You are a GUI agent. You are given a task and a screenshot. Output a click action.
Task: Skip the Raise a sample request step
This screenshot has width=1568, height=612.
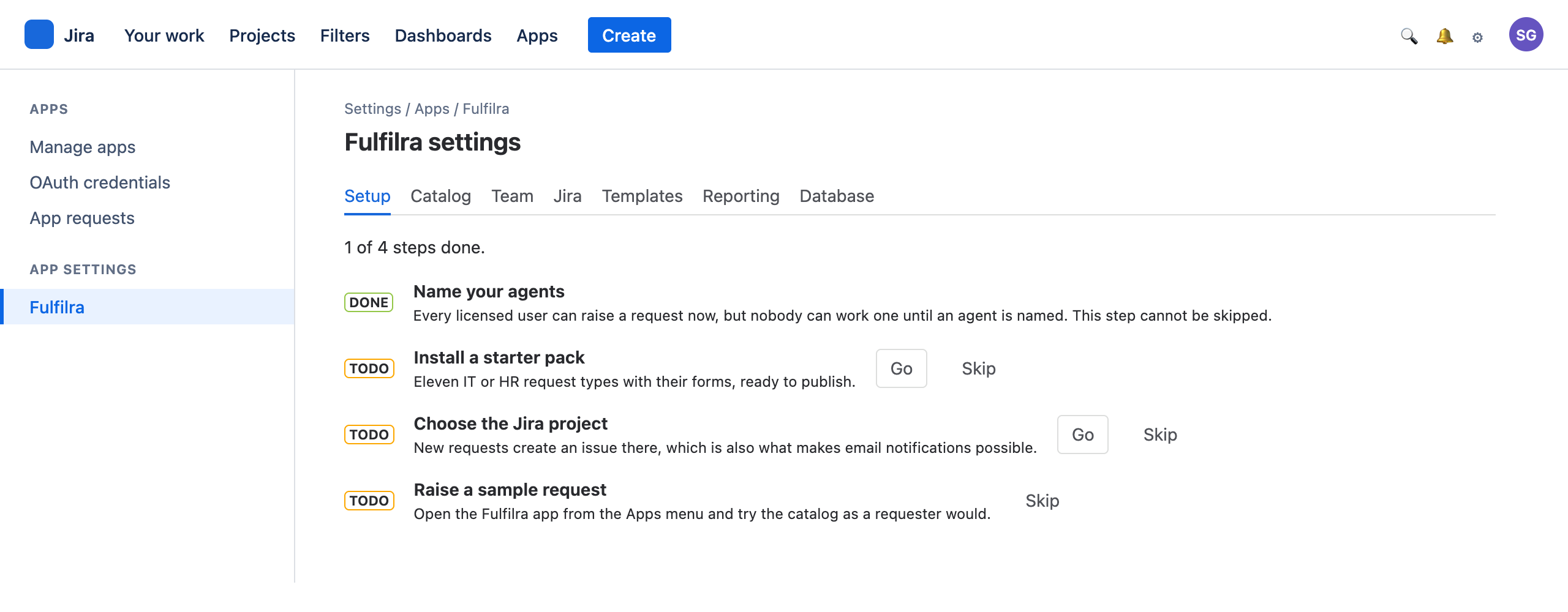pos(1042,501)
